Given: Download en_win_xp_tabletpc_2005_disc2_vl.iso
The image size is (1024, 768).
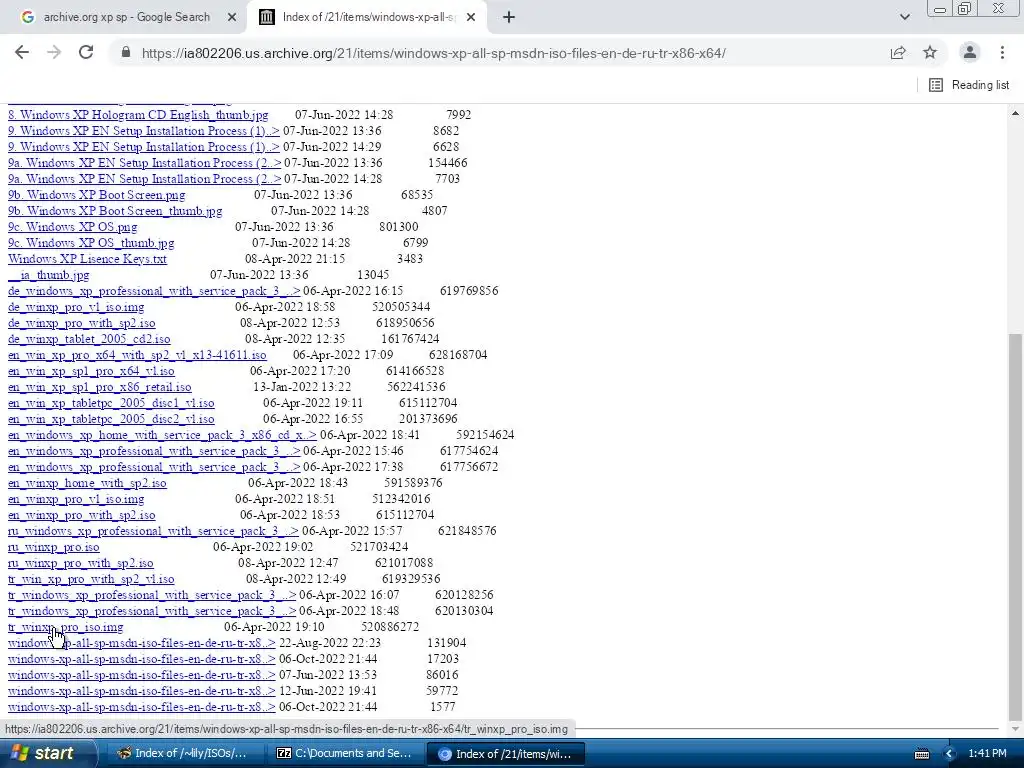Looking at the screenshot, I should 111,419.
